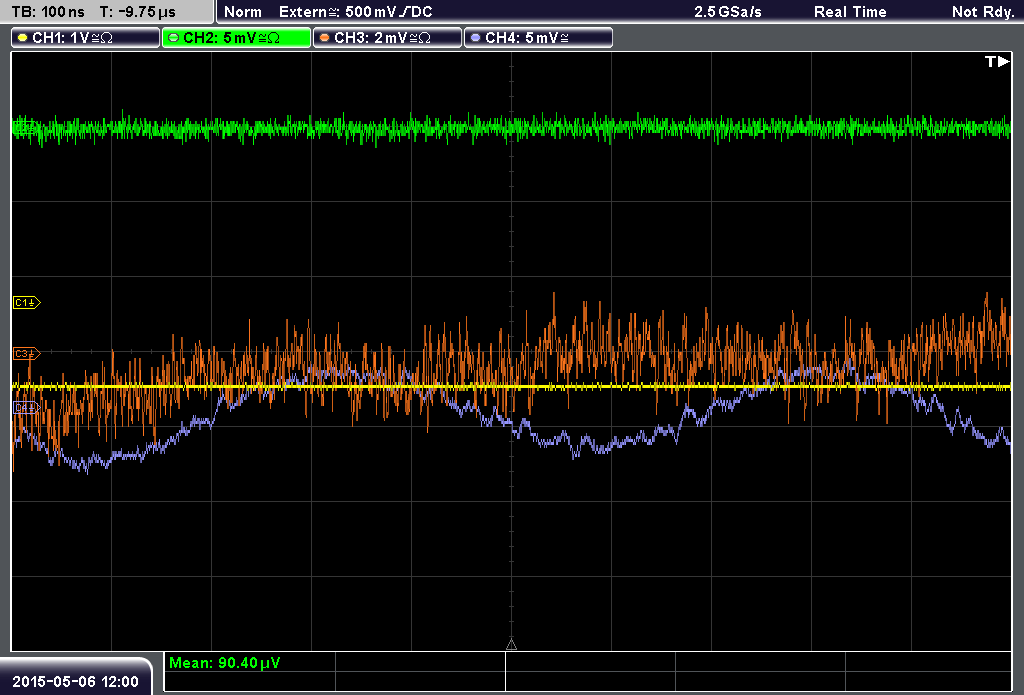Select the active CH2 5mV channel label

pos(236,38)
